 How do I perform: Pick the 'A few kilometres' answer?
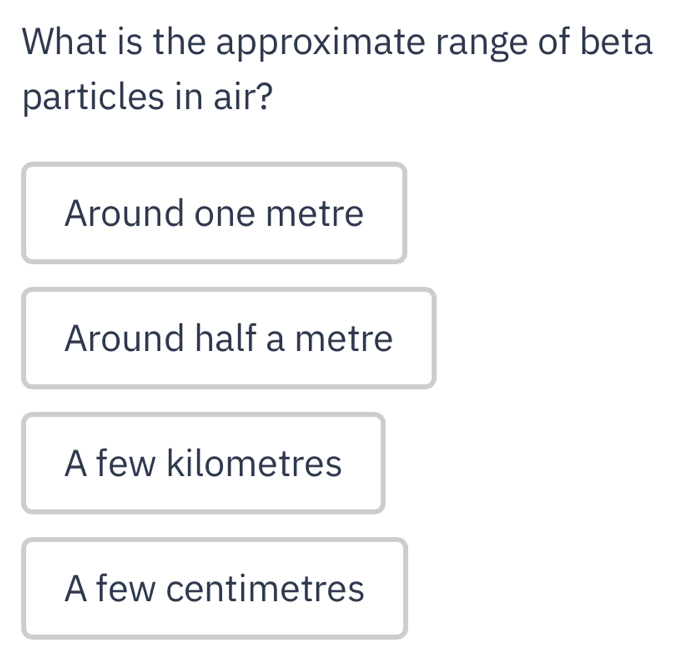pyautogui.click(x=203, y=463)
